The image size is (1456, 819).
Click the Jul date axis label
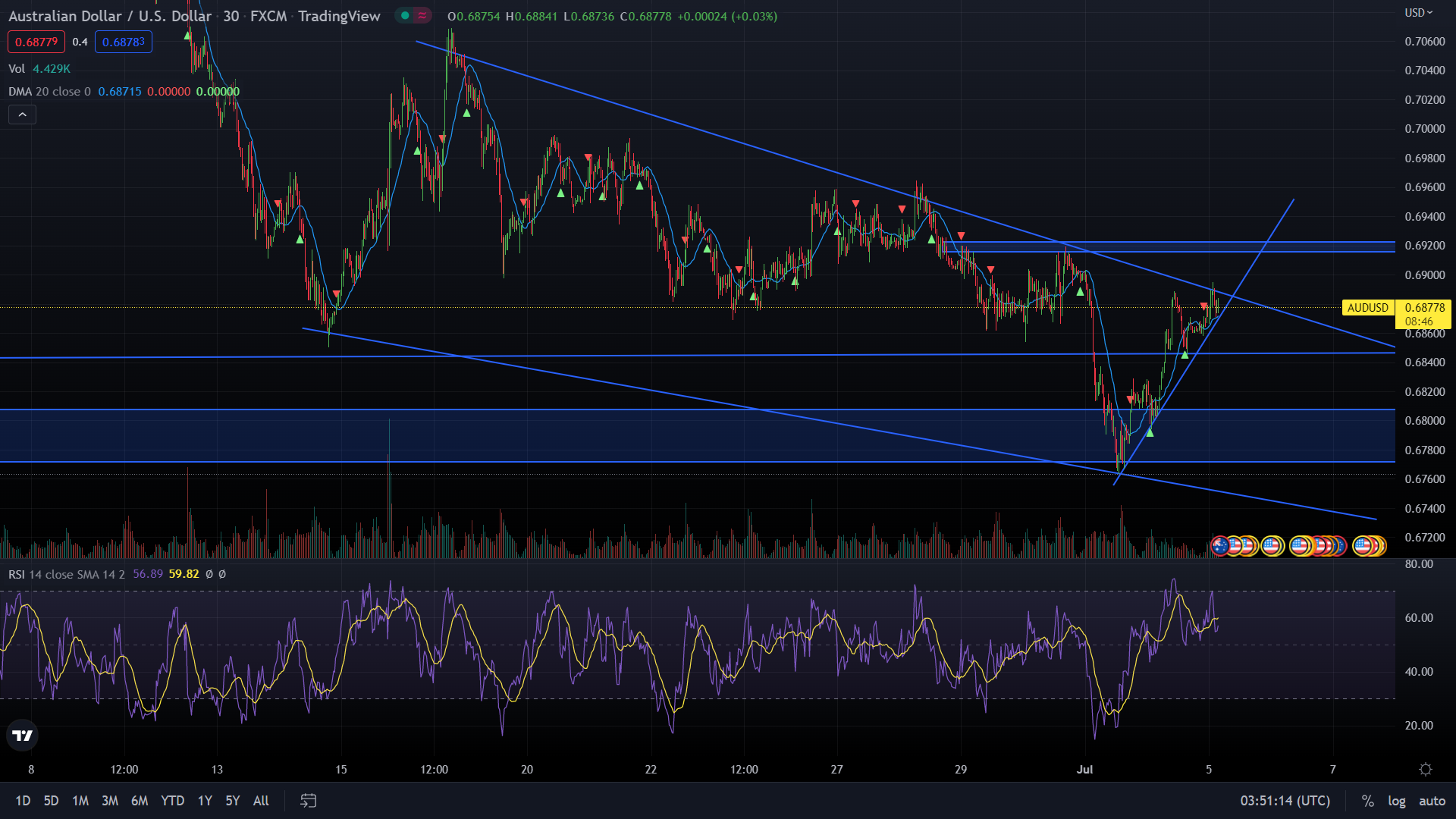[1085, 769]
